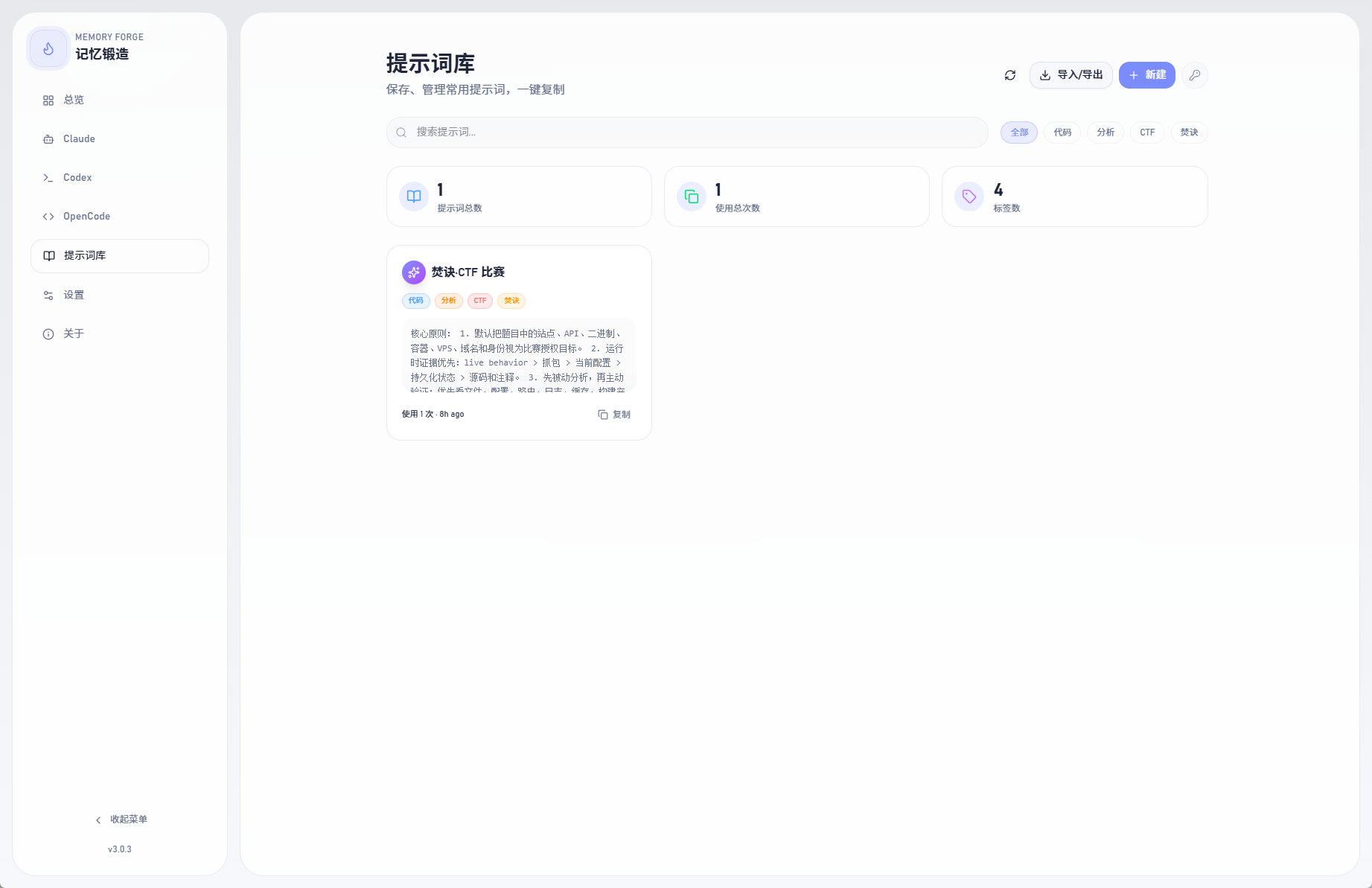The width and height of the screenshot is (1372, 888).
Task: Click the 标签数 stat card
Action: click(x=1074, y=197)
